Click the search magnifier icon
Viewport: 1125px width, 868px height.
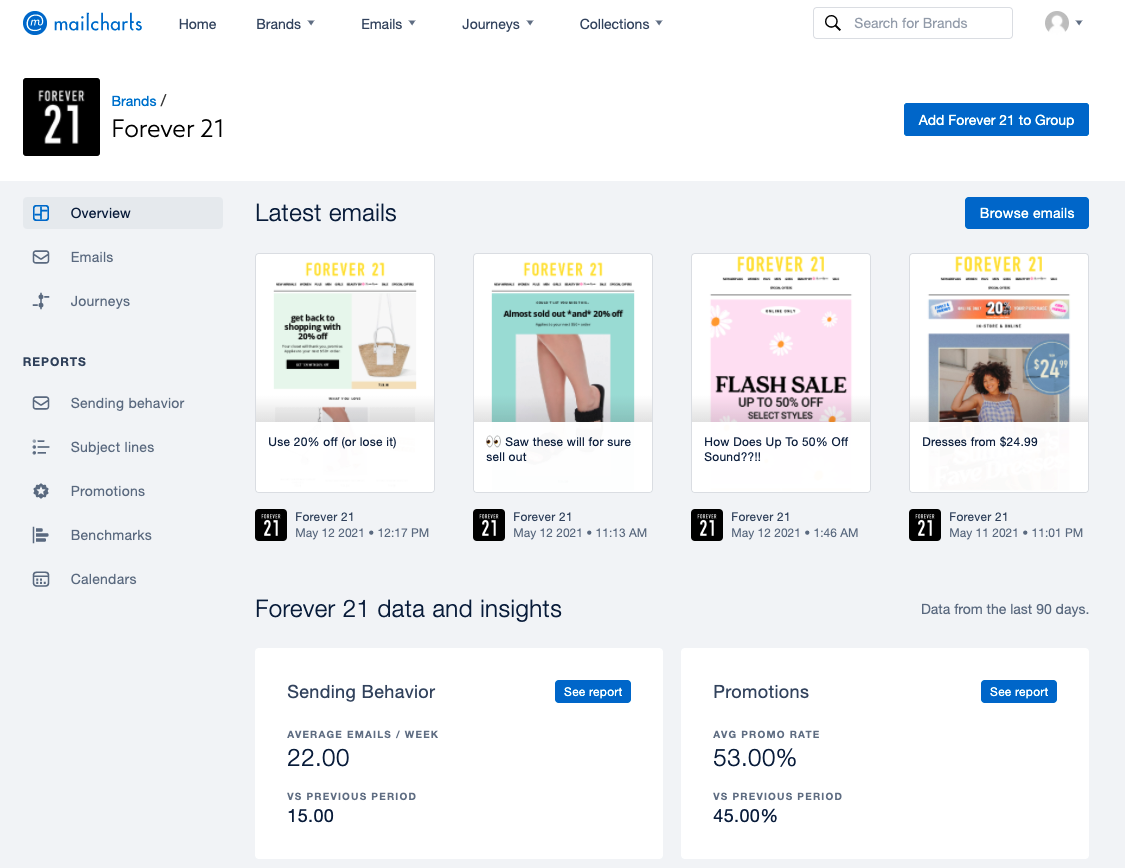coord(832,23)
